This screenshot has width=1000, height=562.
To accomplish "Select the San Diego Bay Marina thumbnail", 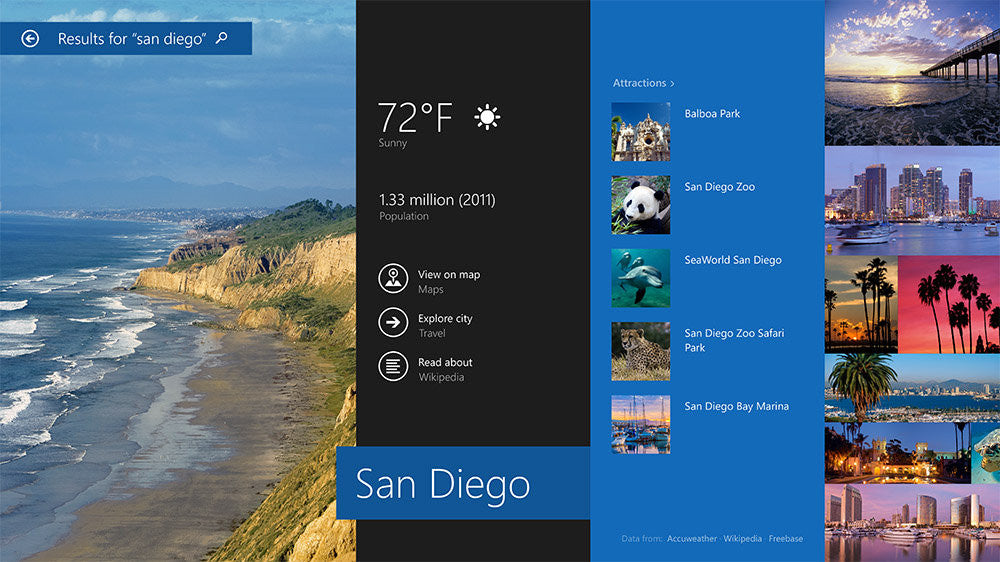I will coord(640,424).
